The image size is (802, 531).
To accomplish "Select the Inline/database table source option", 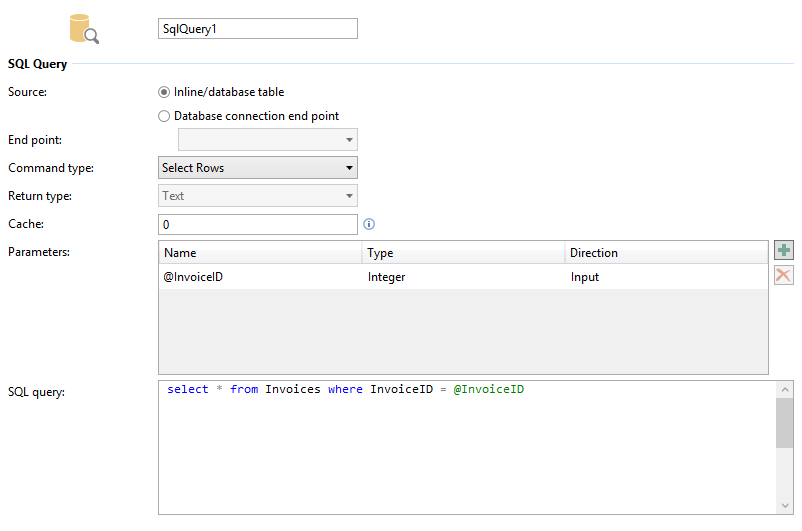I will [164, 92].
